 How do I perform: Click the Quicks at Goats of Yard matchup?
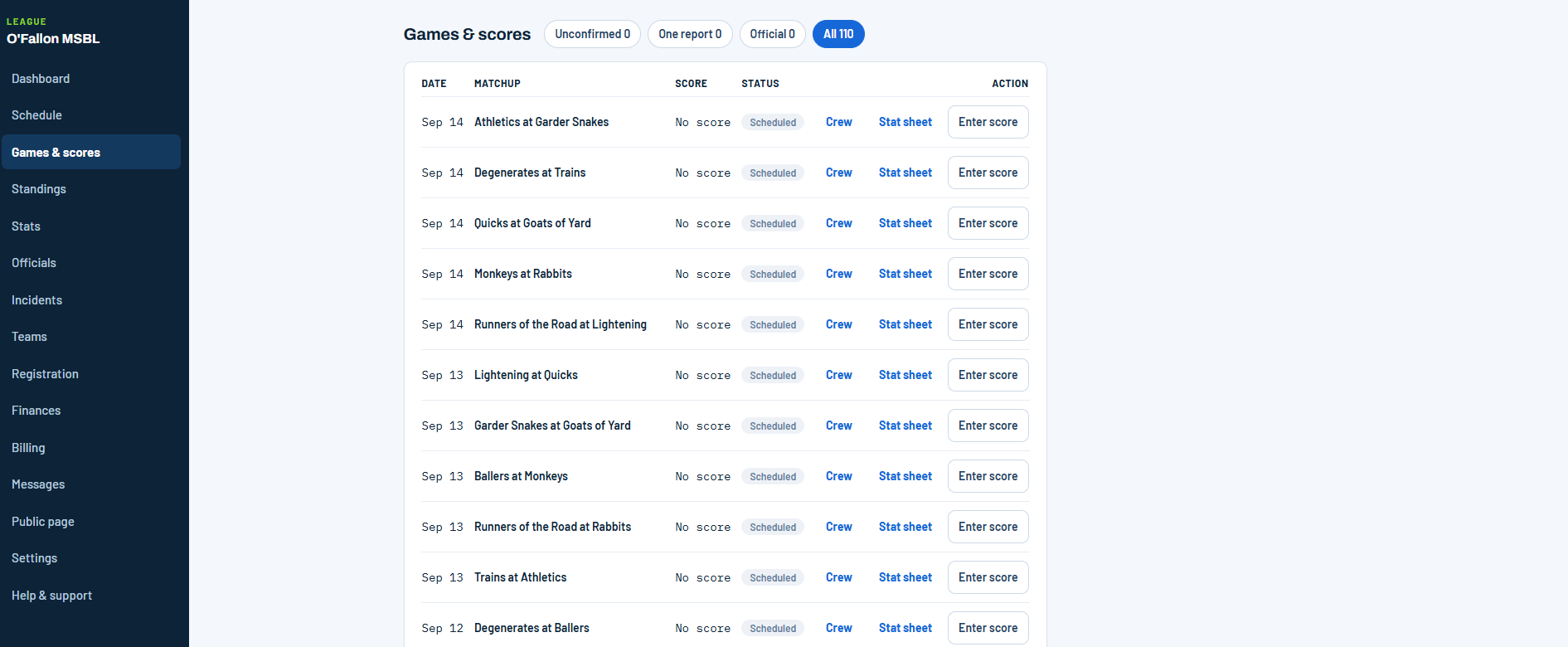532,223
